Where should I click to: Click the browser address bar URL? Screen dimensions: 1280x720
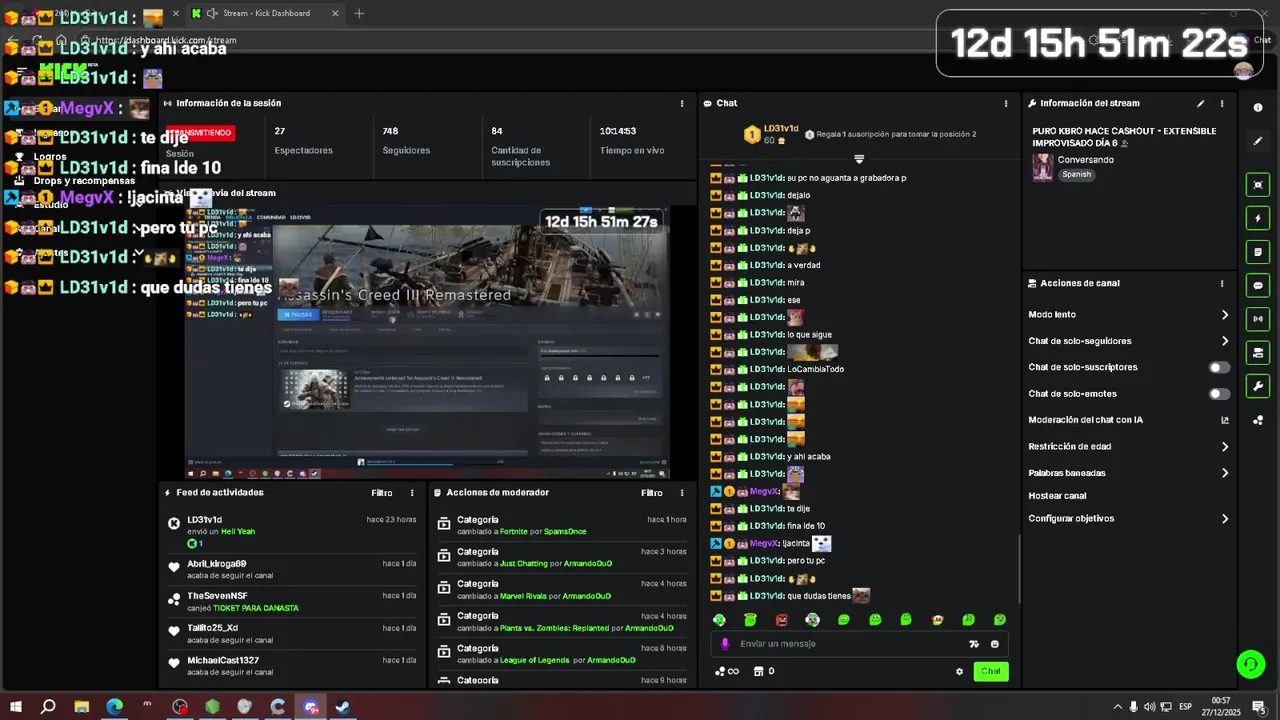point(166,40)
